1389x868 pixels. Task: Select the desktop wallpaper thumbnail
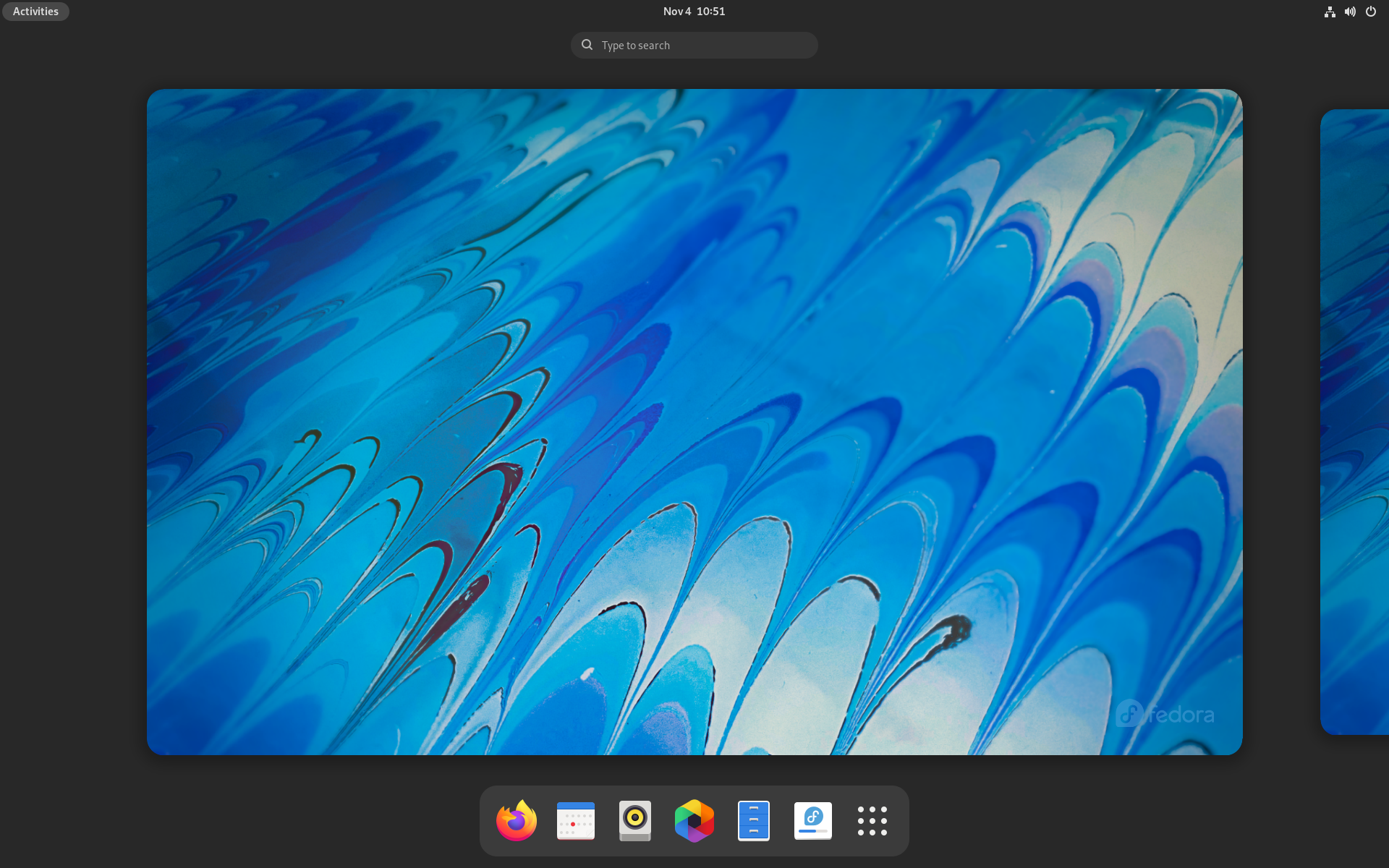coord(694,422)
